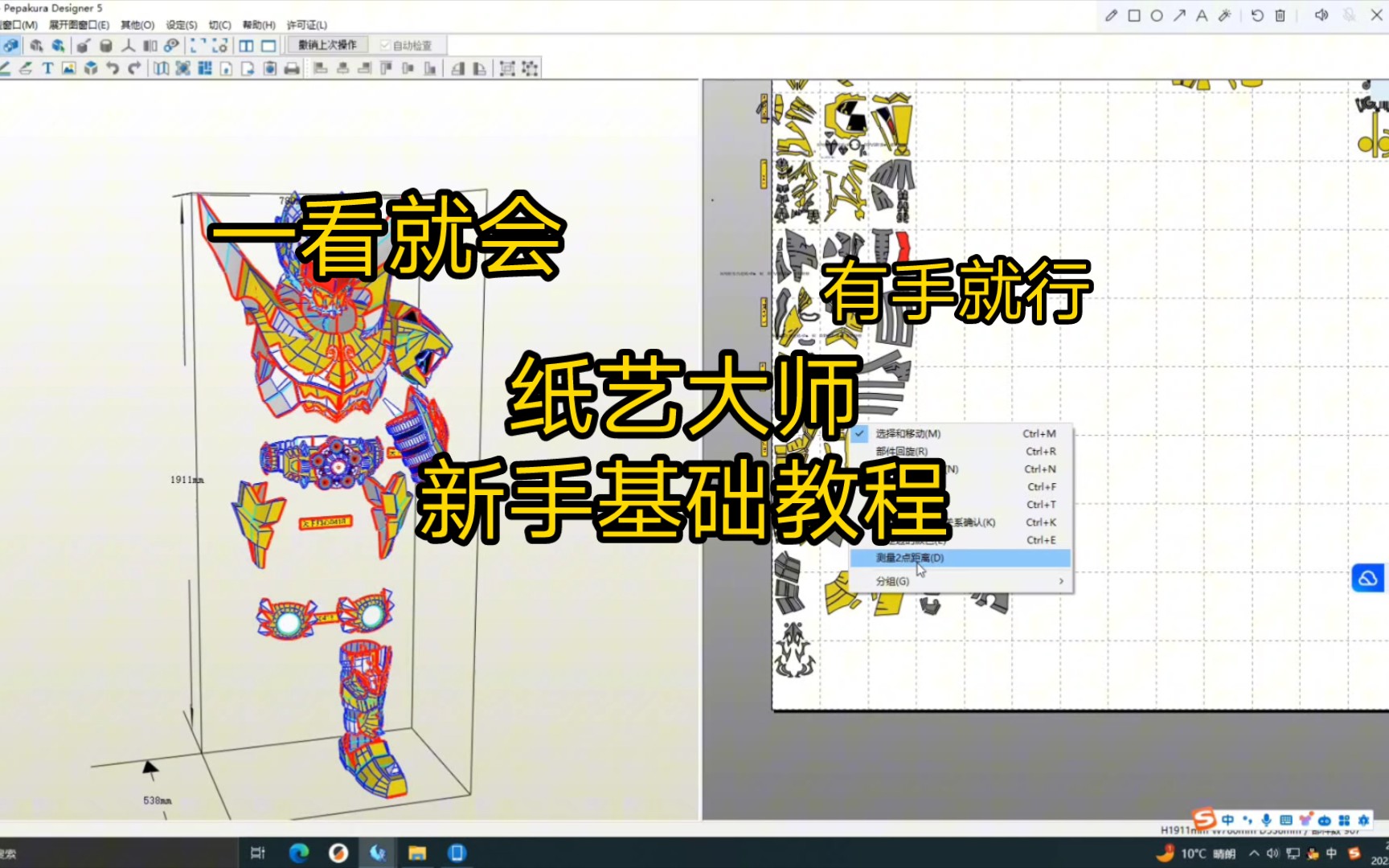Open the 展开图窗口(E) menu
Viewport: 1389px width, 868px height.
(79, 25)
